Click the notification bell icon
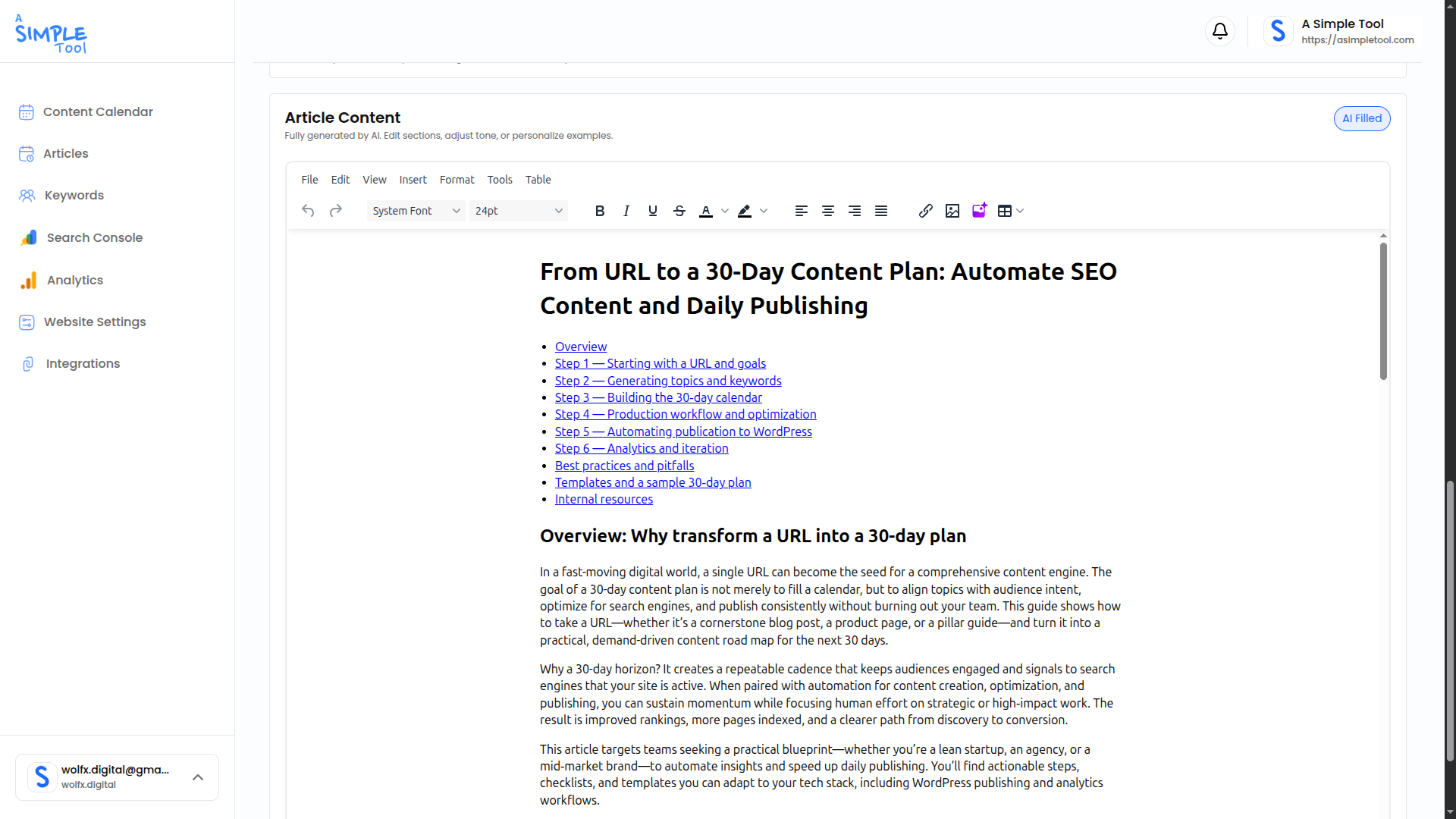The image size is (1456, 819). tap(1219, 31)
